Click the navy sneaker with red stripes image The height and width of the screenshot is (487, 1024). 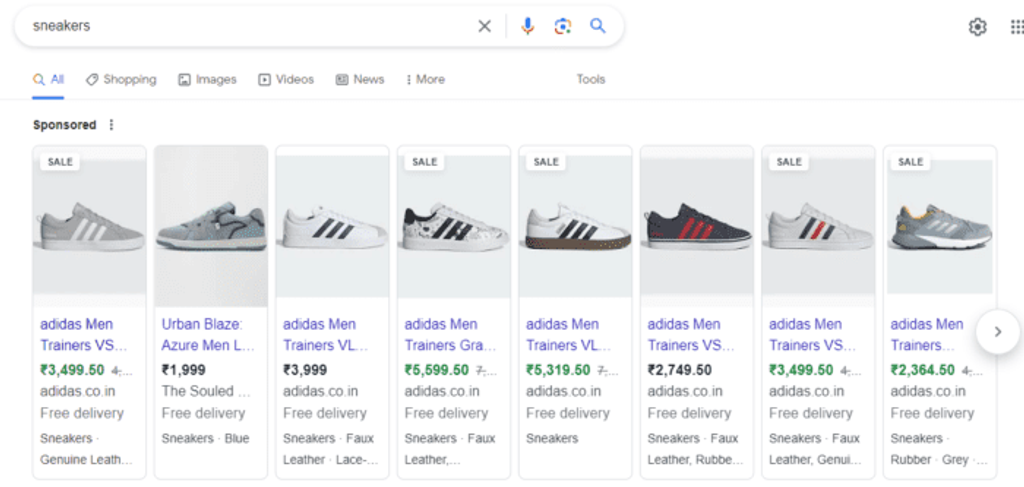697,226
